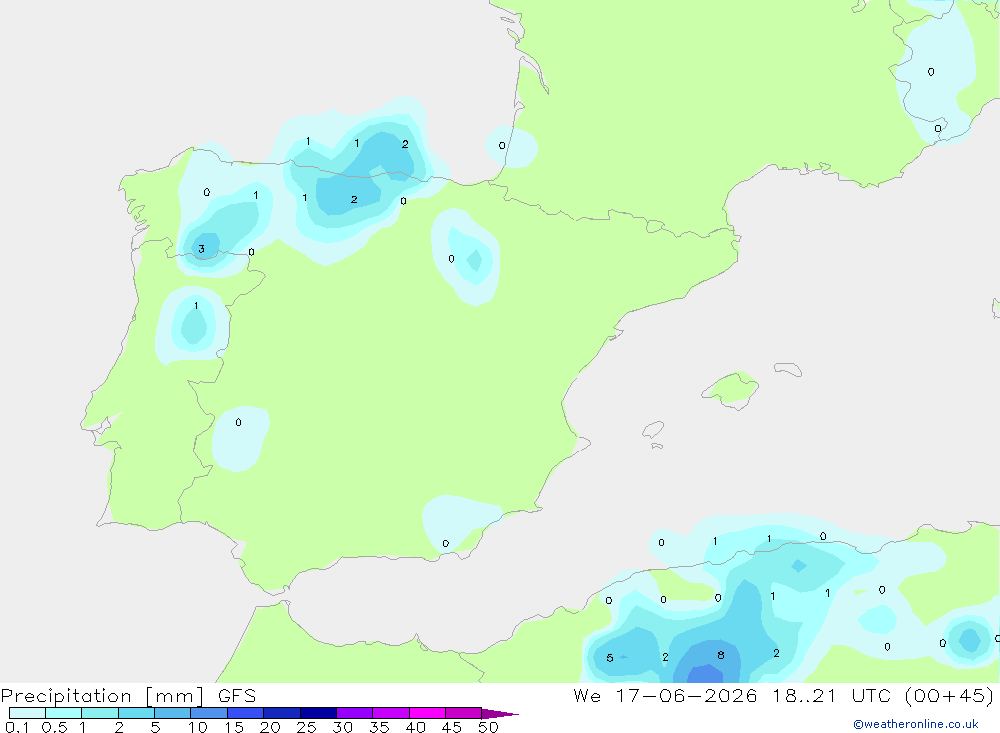
Task: Click the '25' legend scale label
Action: point(306,727)
